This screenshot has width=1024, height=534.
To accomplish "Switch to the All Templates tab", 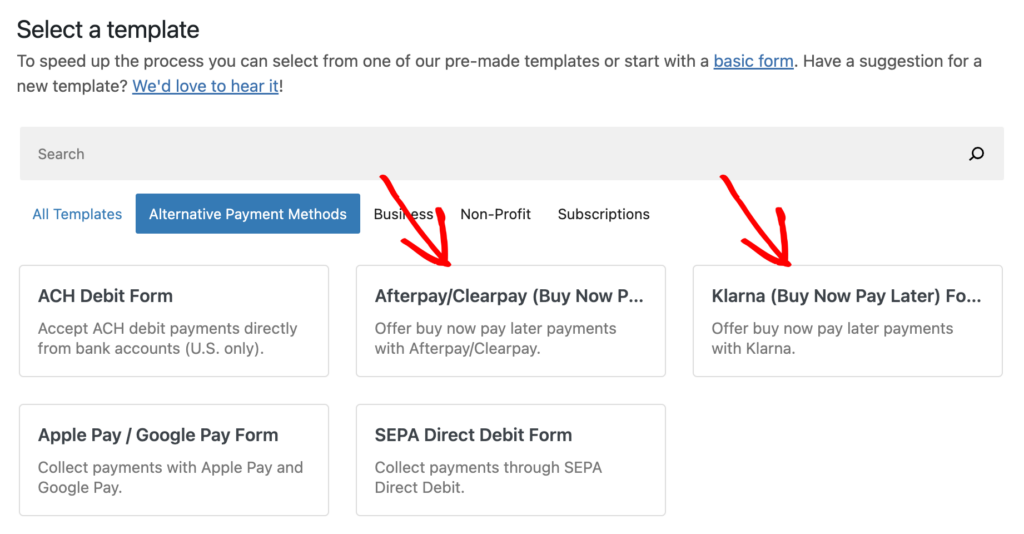I will [x=77, y=214].
